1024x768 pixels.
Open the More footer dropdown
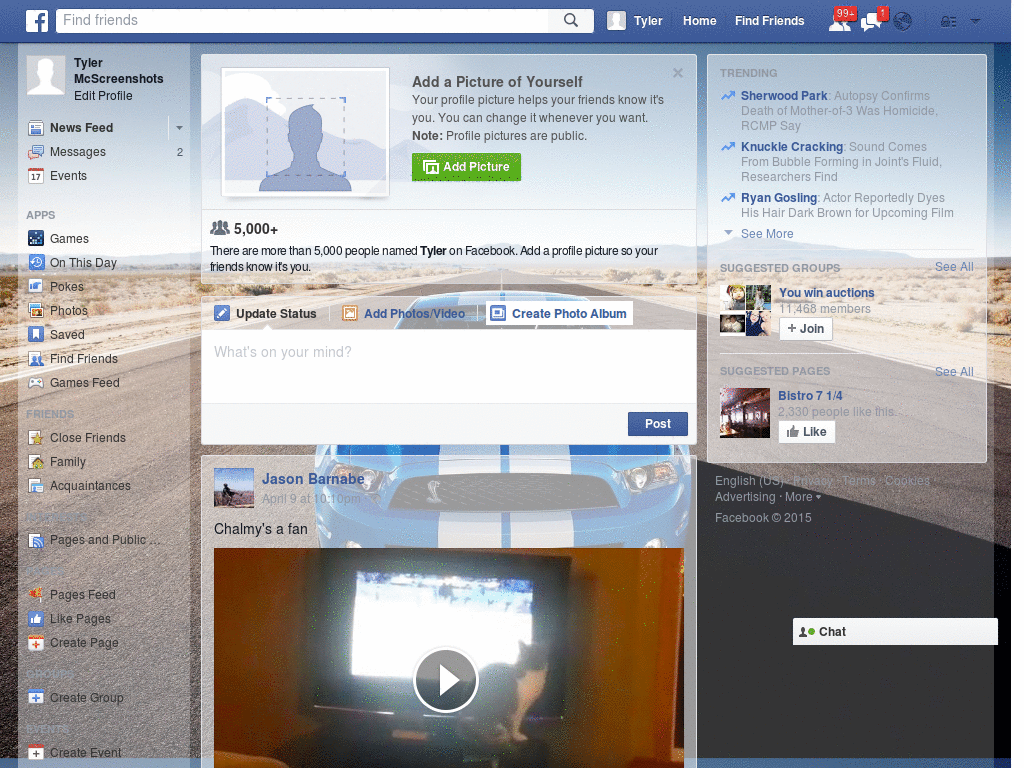[803, 497]
